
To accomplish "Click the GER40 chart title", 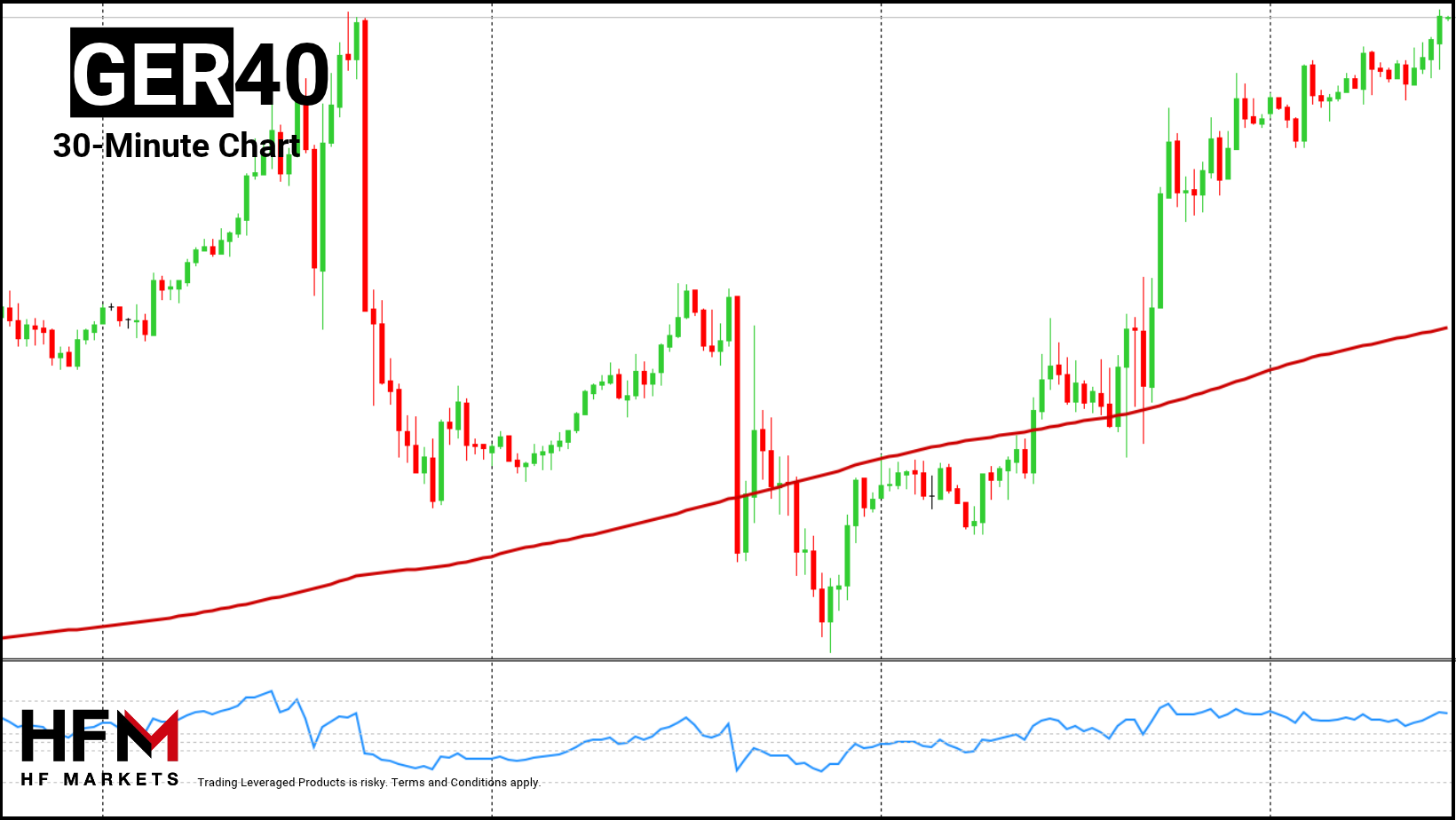I will 201,73.
